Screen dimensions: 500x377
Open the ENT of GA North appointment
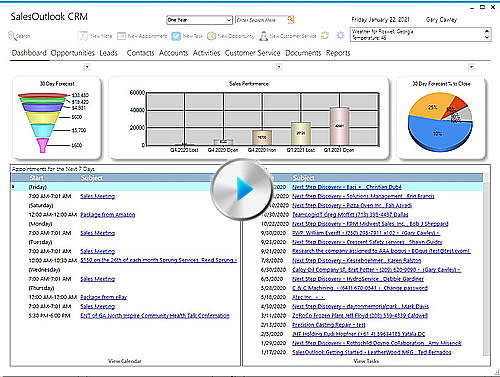pos(155,315)
